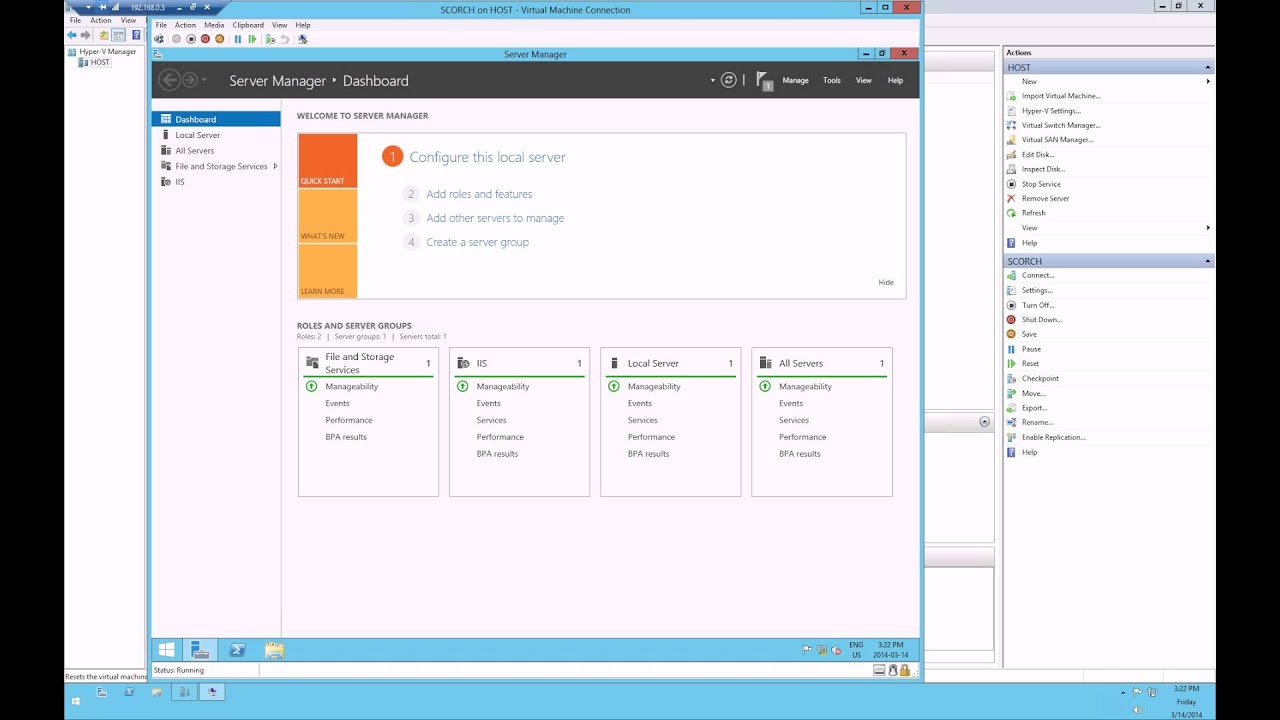Click the orange Save icon in VM toolbar
The image size is (1280, 720).
(220, 39)
